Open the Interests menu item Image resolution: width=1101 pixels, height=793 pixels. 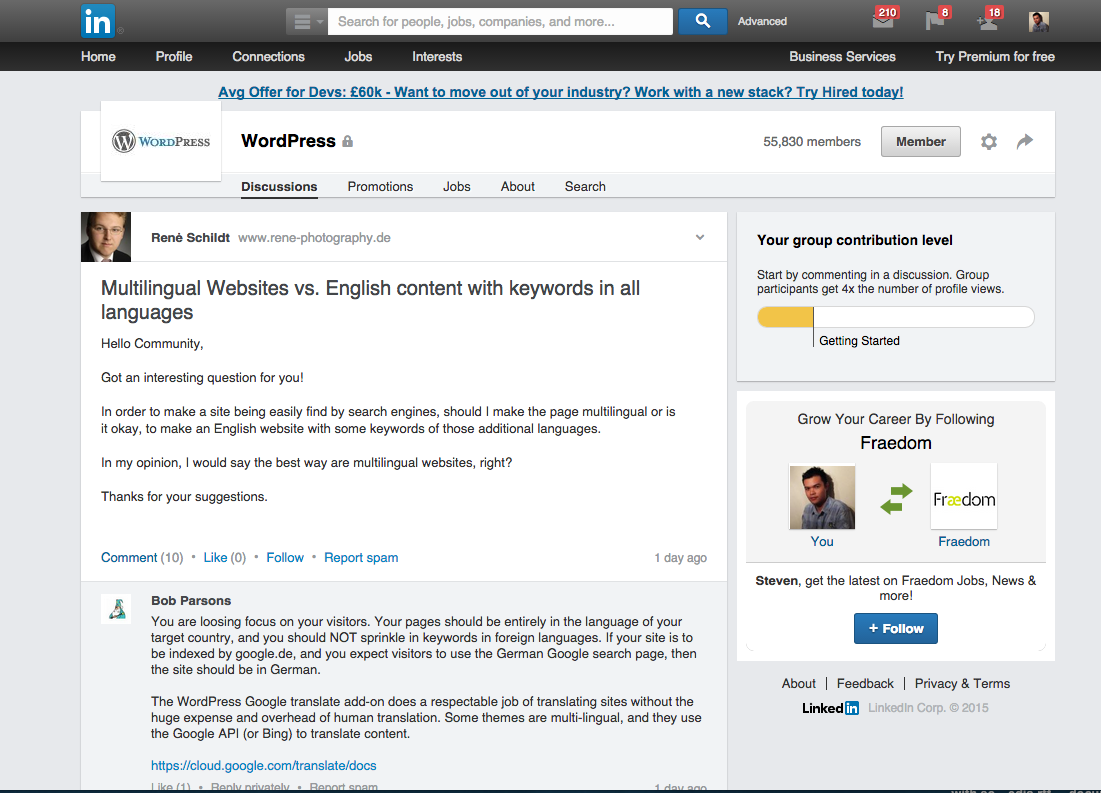(437, 57)
